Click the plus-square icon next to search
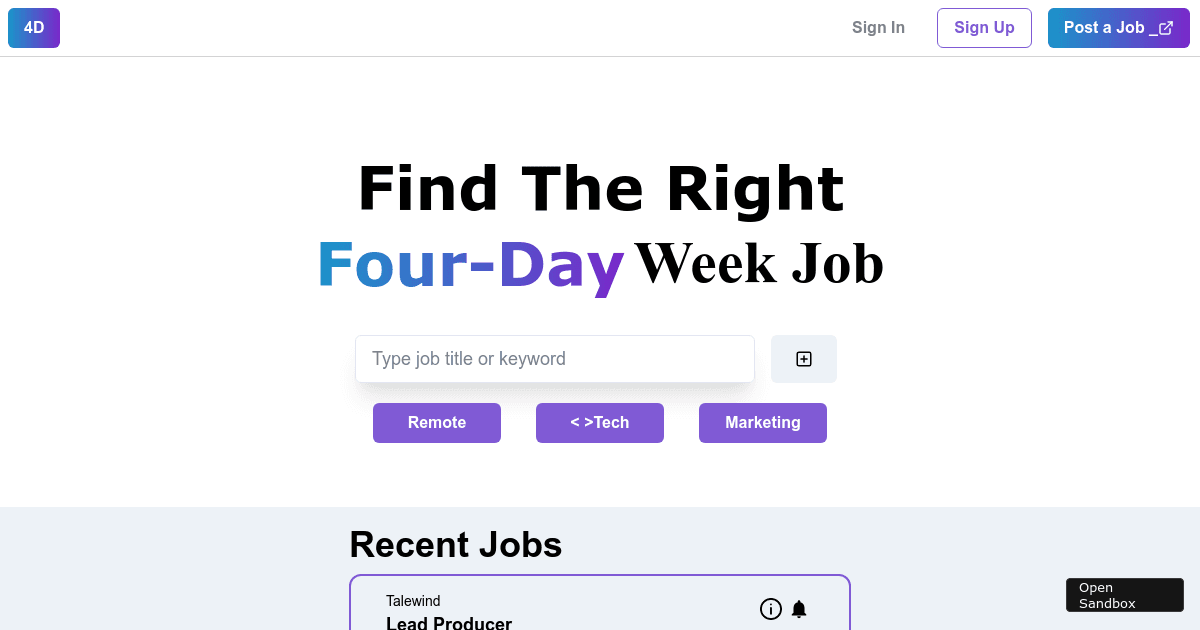This screenshot has height=630, width=1200. (804, 359)
